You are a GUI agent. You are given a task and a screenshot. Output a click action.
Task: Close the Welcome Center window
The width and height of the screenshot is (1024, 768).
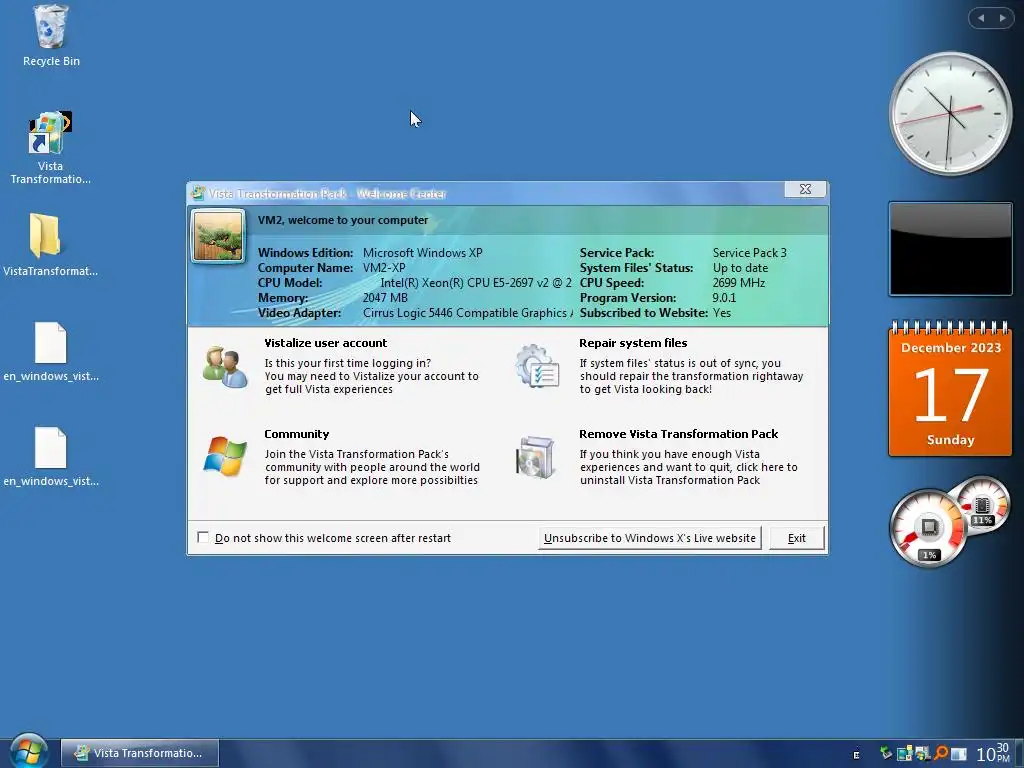pyautogui.click(x=805, y=189)
